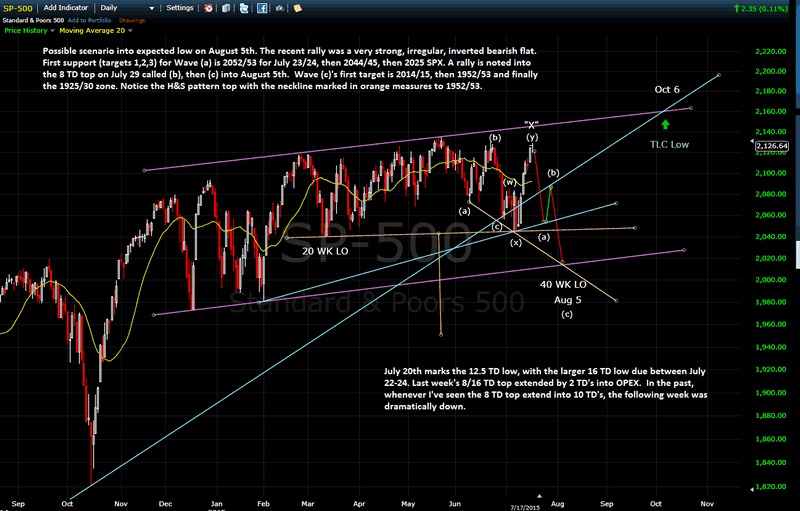Viewport: 800px width, 511px height.
Task: Click the TLC Low annotation text
Action: [669, 145]
